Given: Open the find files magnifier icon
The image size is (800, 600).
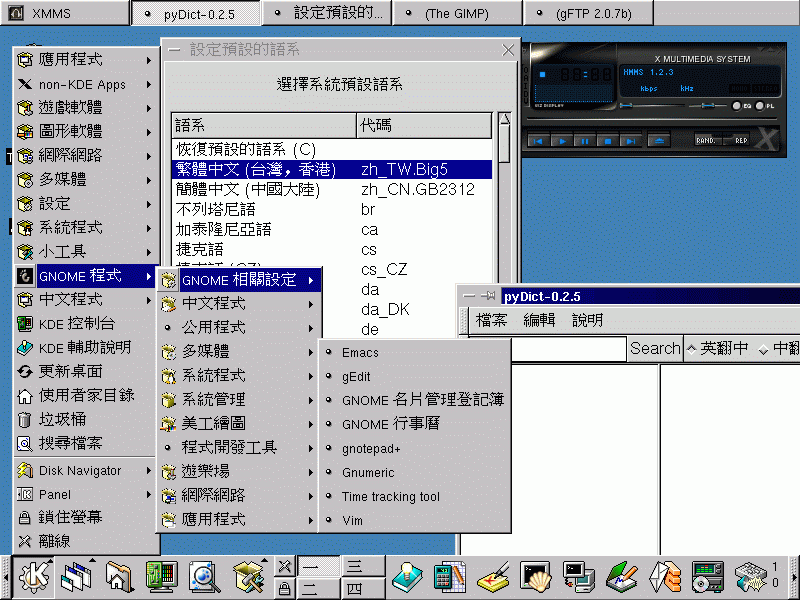Looking at the screenshot, I should point(204,577).
